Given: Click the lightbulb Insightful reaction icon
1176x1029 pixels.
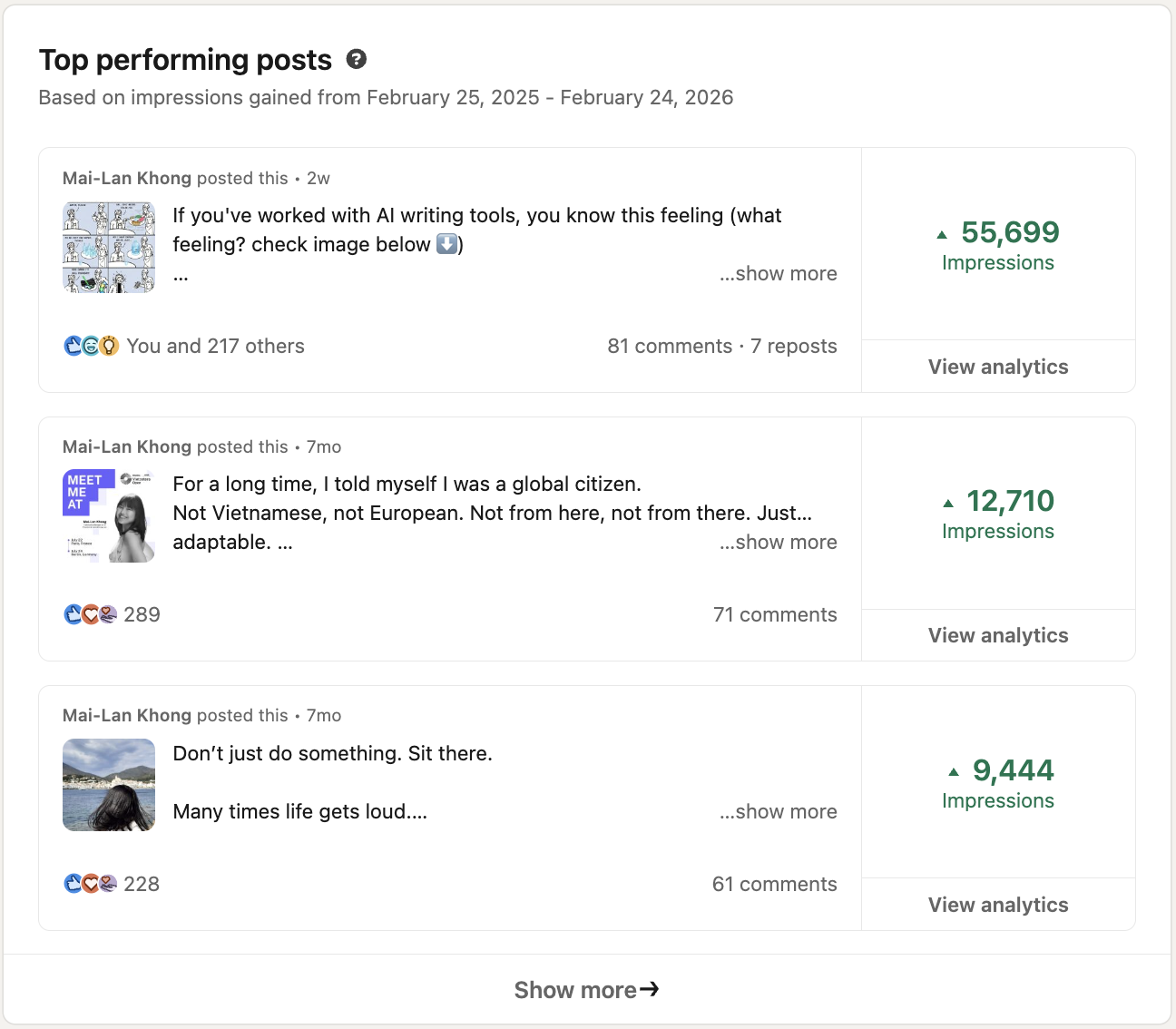Looking at the screenshot, I should tap(109, 346).
